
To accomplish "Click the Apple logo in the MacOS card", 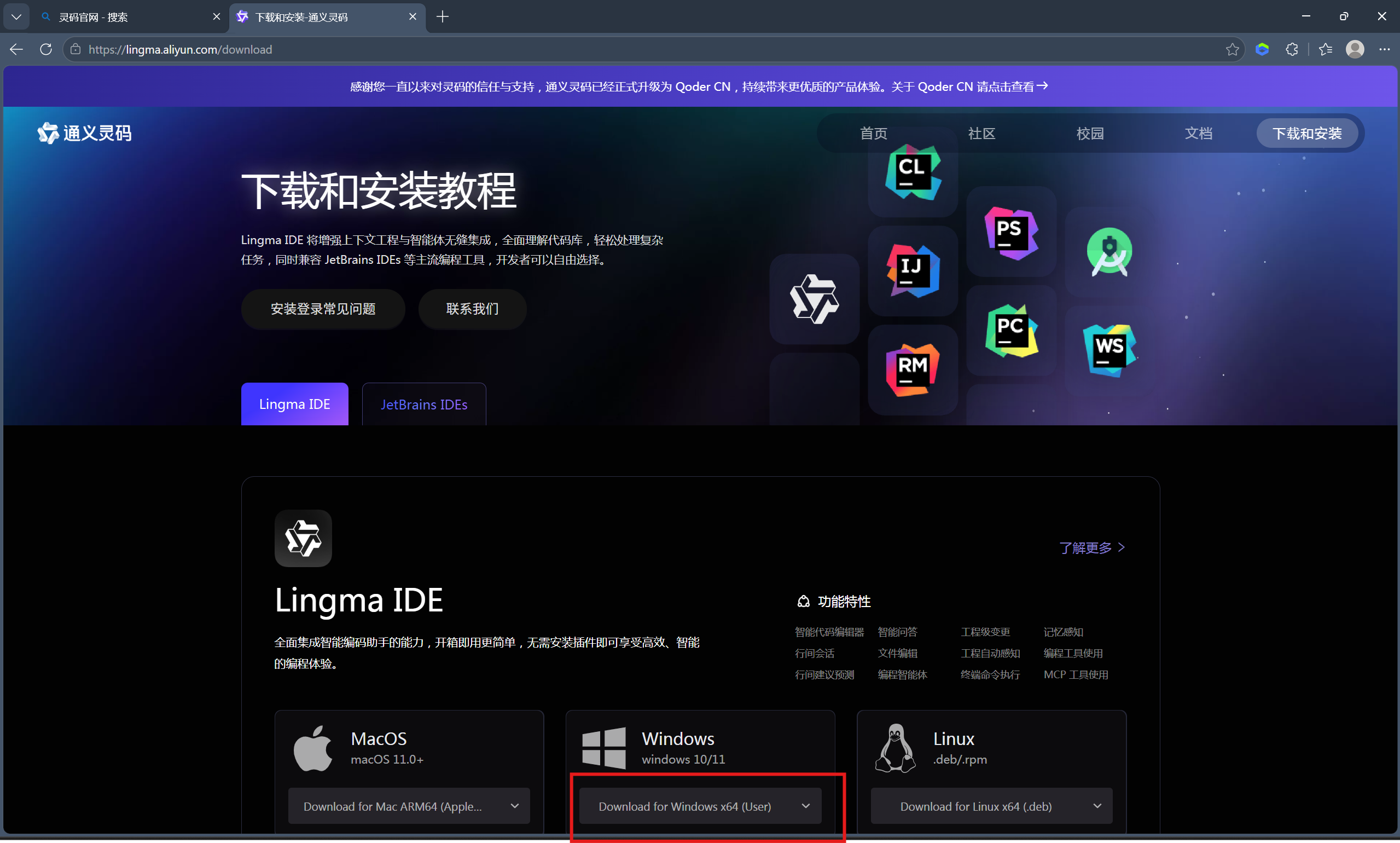I will pos(313,748).
